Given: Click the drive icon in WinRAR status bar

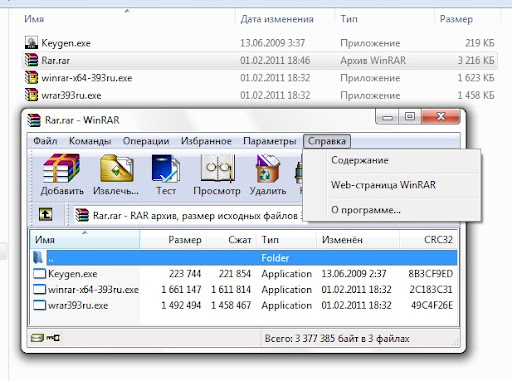Looking at the screenshot, I should 37,338.
